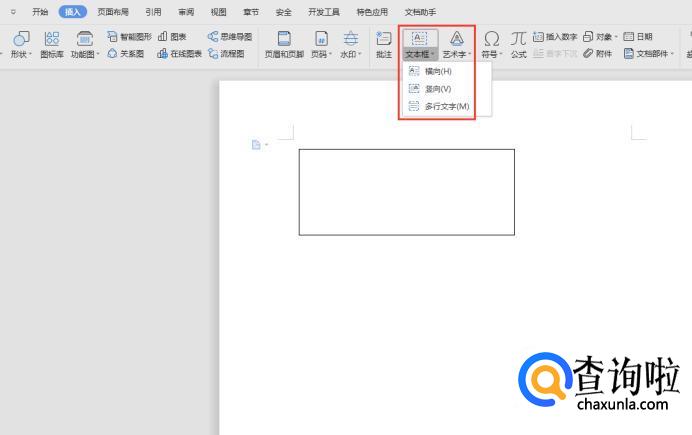Click the greyed 首字下沉 drop cap
This screenshot has width=692, height=435.
pyautogui.click(x=555, y=53)
